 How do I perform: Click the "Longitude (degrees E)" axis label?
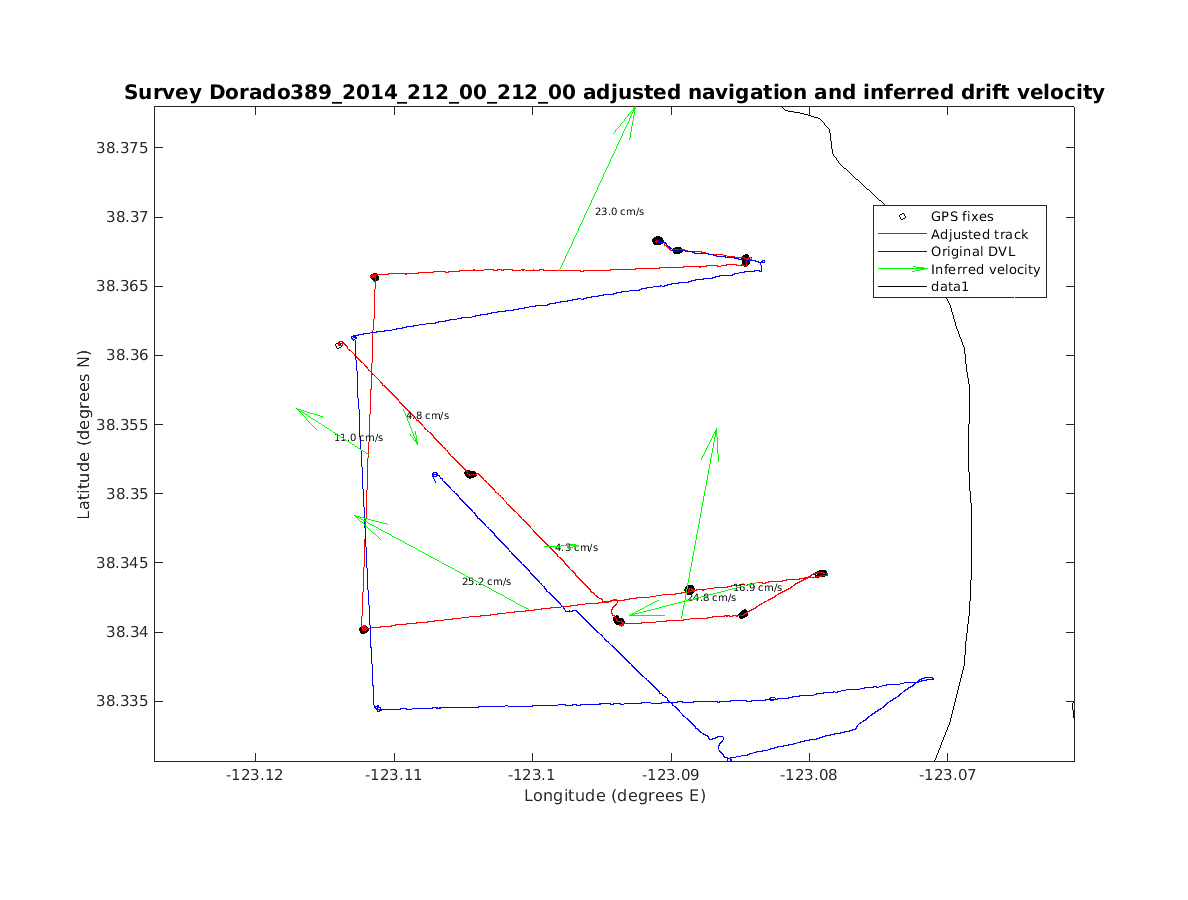[x=614, y=796]
